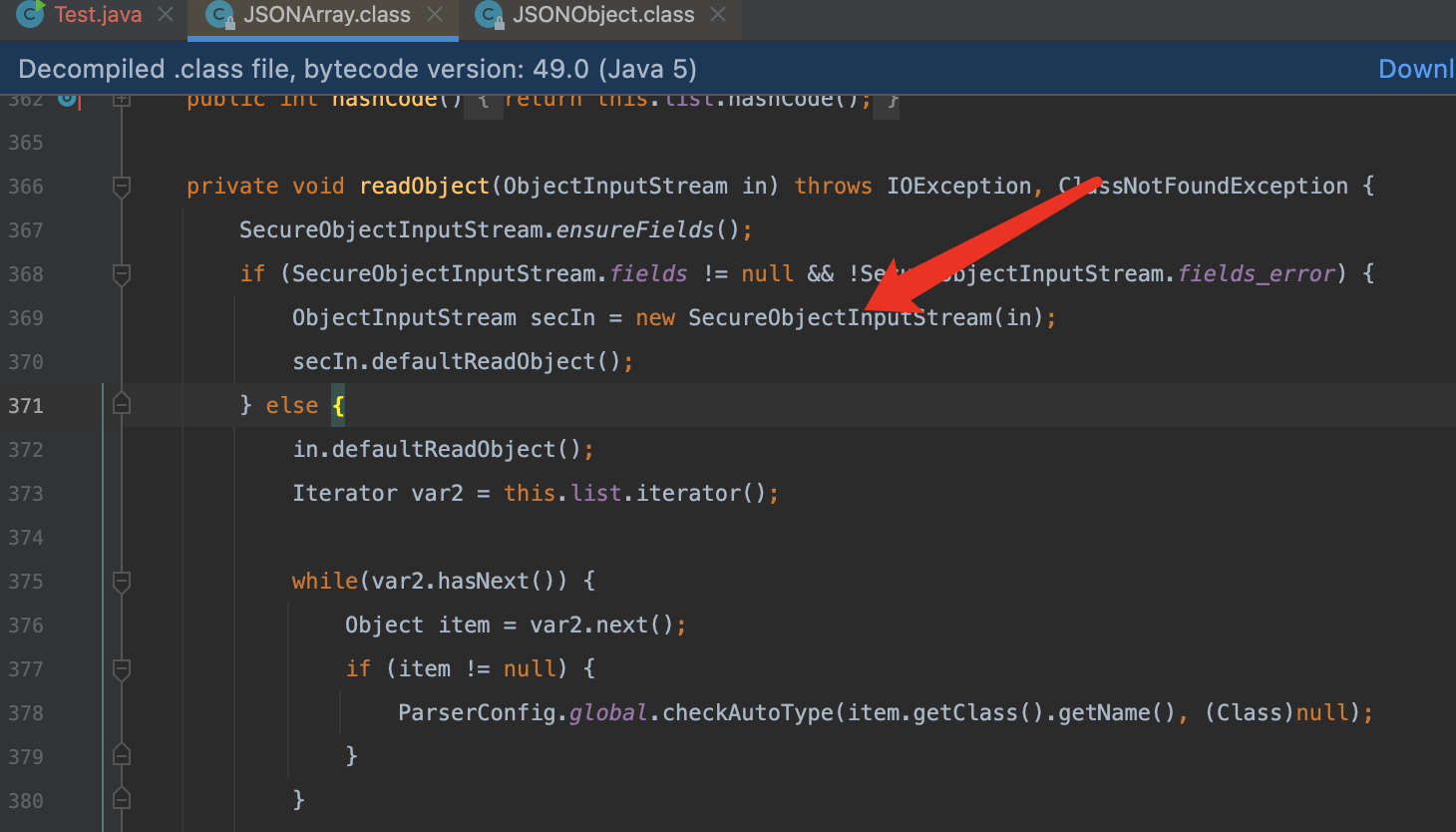Screen dimensions: 1456x832
Task: Collapse the while loop at line 375
Action: point(122,582)
